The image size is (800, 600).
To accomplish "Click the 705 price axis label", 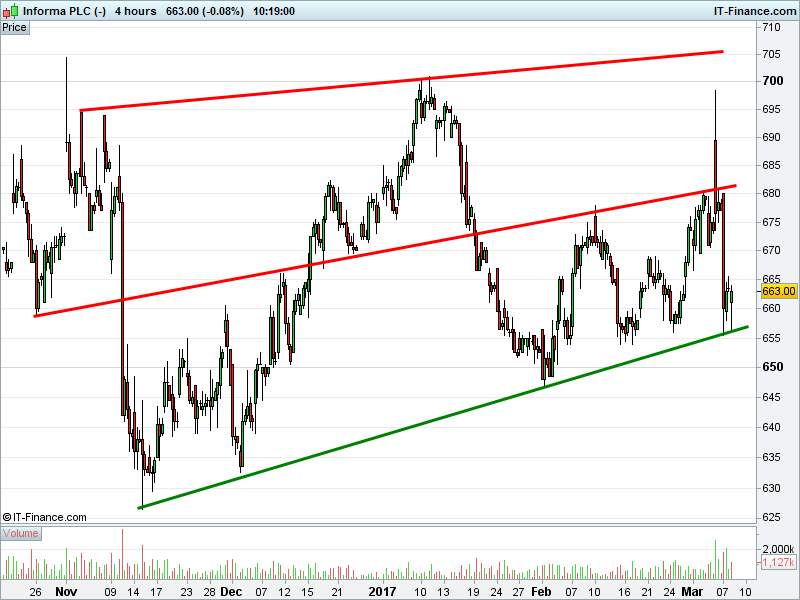I will (x=772, y=54).
